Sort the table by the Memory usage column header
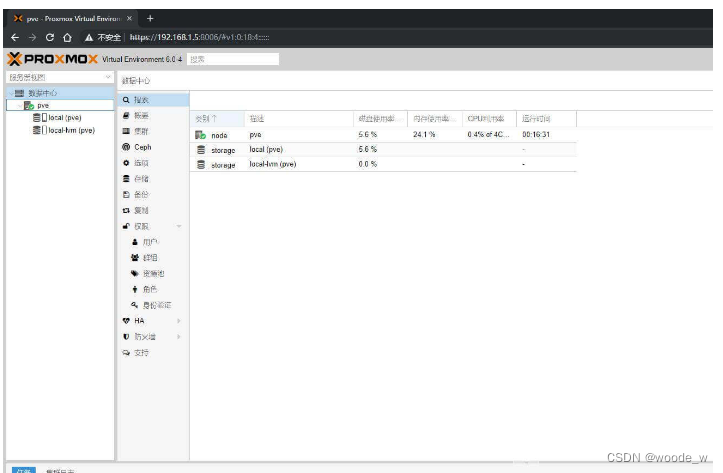The width and height of the screenshot is (723, 473). pos(435,119)
